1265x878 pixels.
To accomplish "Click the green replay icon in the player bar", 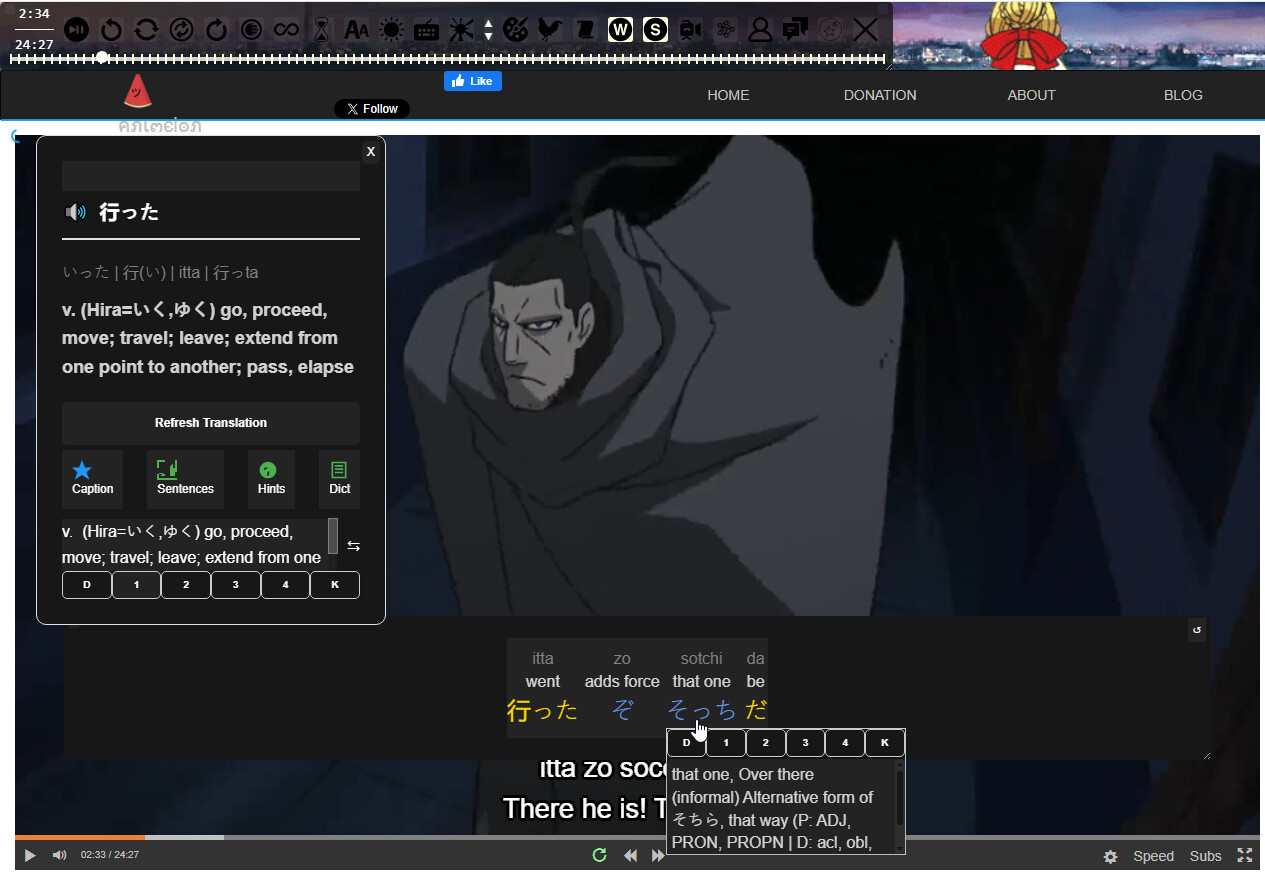I will 600,855.
